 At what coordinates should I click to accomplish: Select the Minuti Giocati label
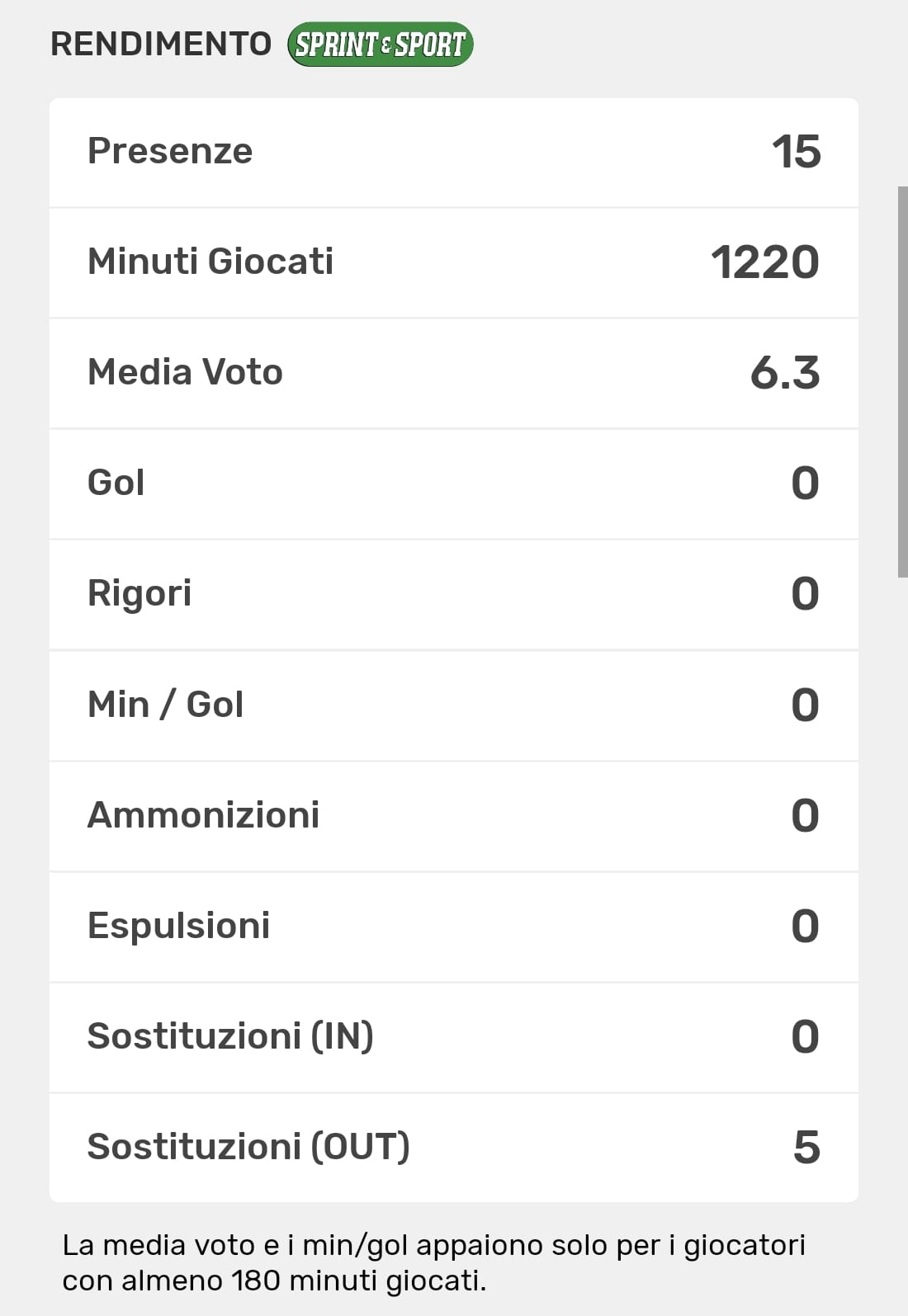coord(210,262)
